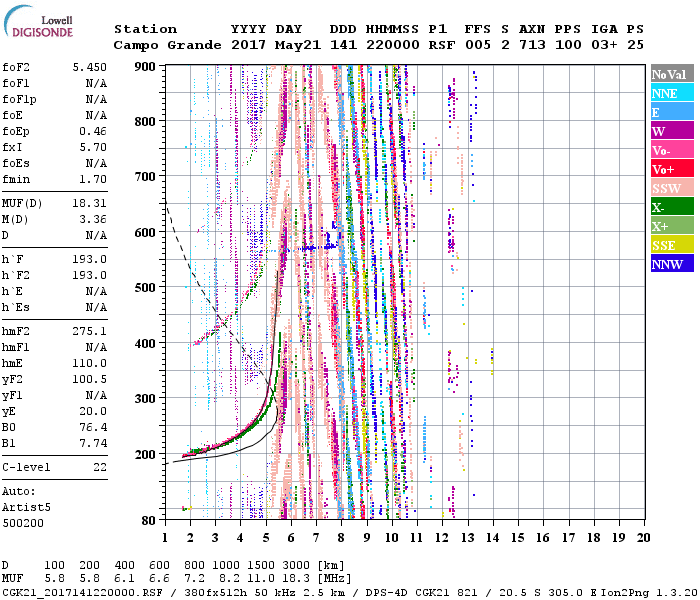Click the NoVal legend swatch
Viewport: 700px width, 600px height.
click(x=672, y=74)
